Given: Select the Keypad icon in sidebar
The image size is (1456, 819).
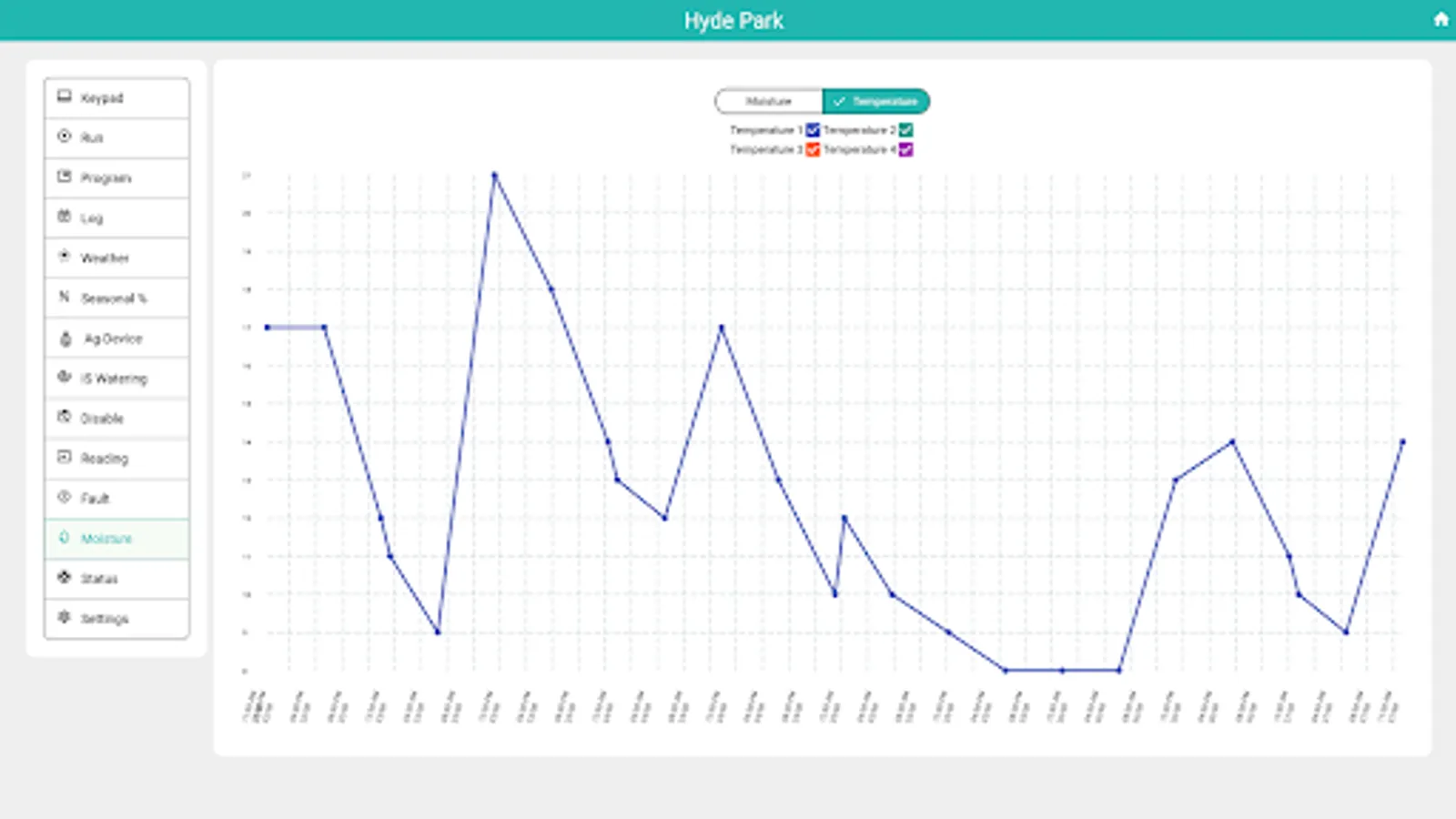Looking at the screenshot, I should click(x=64, y=95).
